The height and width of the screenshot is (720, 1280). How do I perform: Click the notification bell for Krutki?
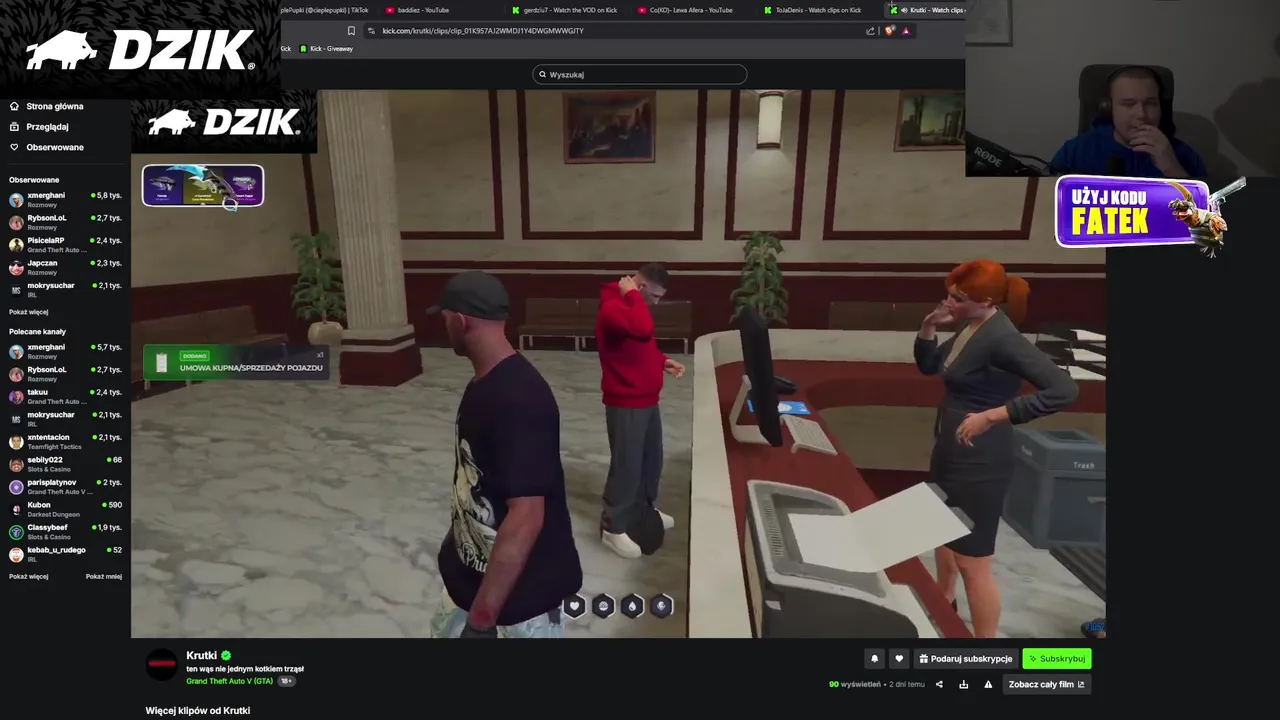tap(874, 659)
